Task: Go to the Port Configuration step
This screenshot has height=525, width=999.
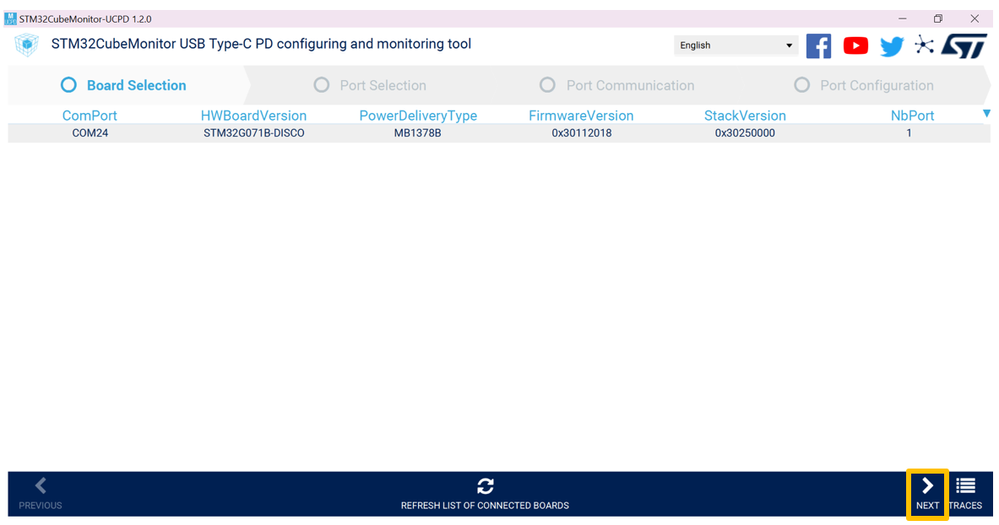Action: click(x=863, y=85)
